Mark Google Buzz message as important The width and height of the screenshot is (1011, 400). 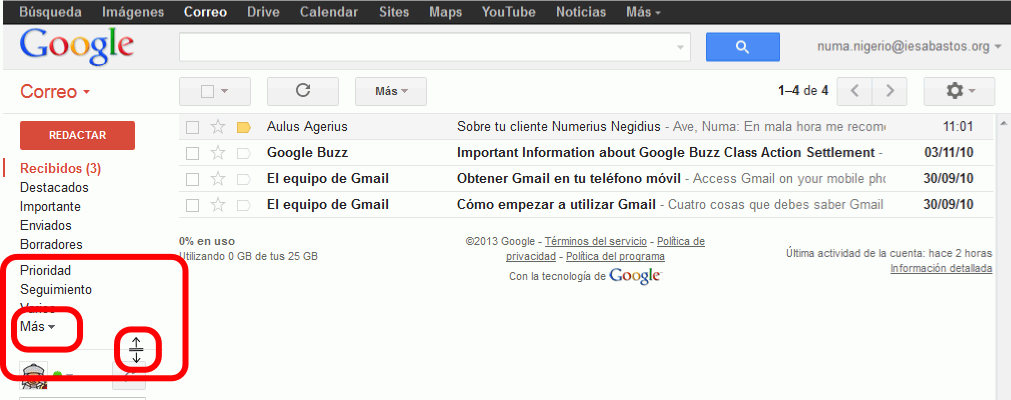coord(244,153)
